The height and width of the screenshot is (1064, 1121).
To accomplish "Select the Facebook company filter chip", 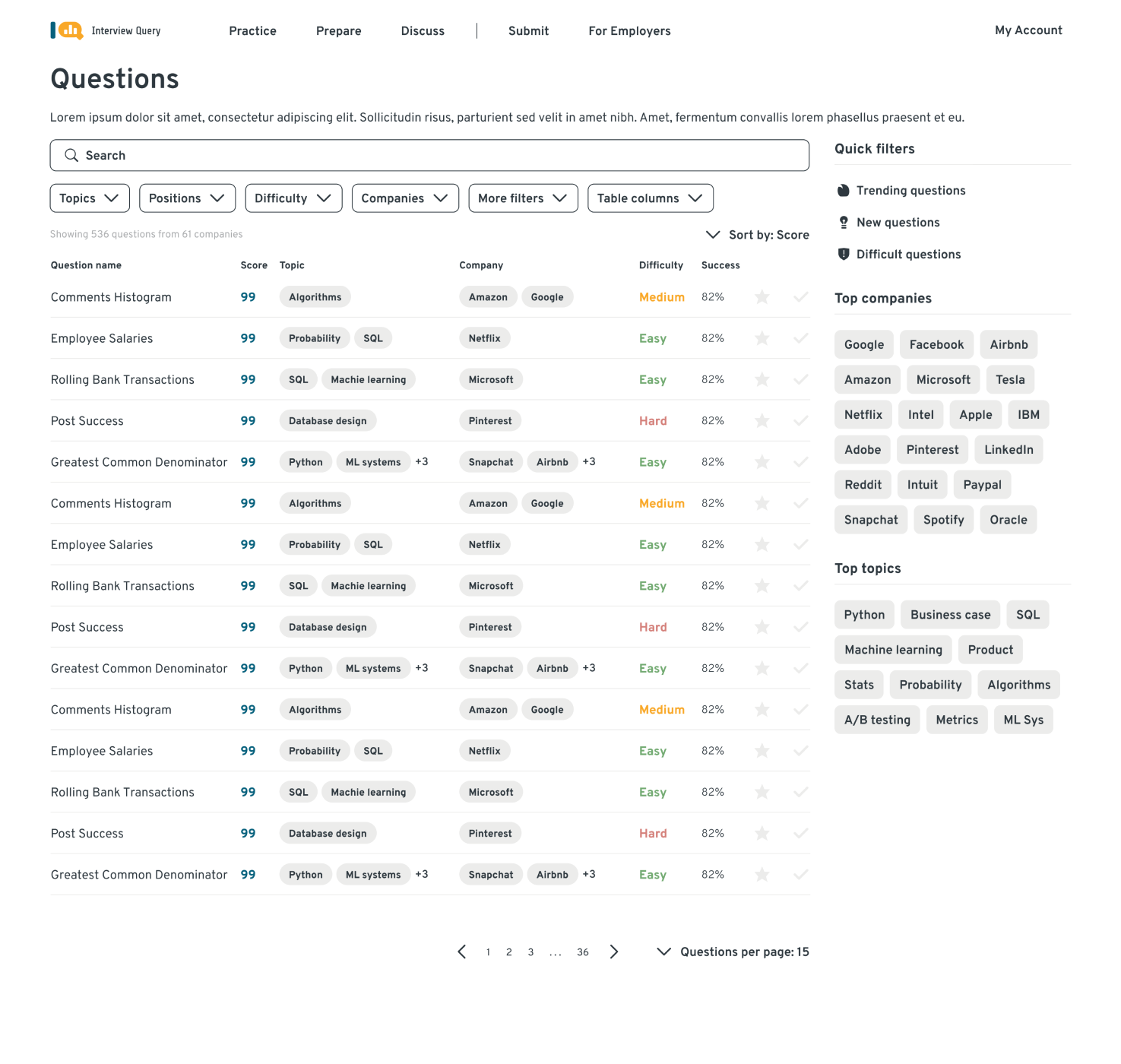I will [x=936, y=345].
